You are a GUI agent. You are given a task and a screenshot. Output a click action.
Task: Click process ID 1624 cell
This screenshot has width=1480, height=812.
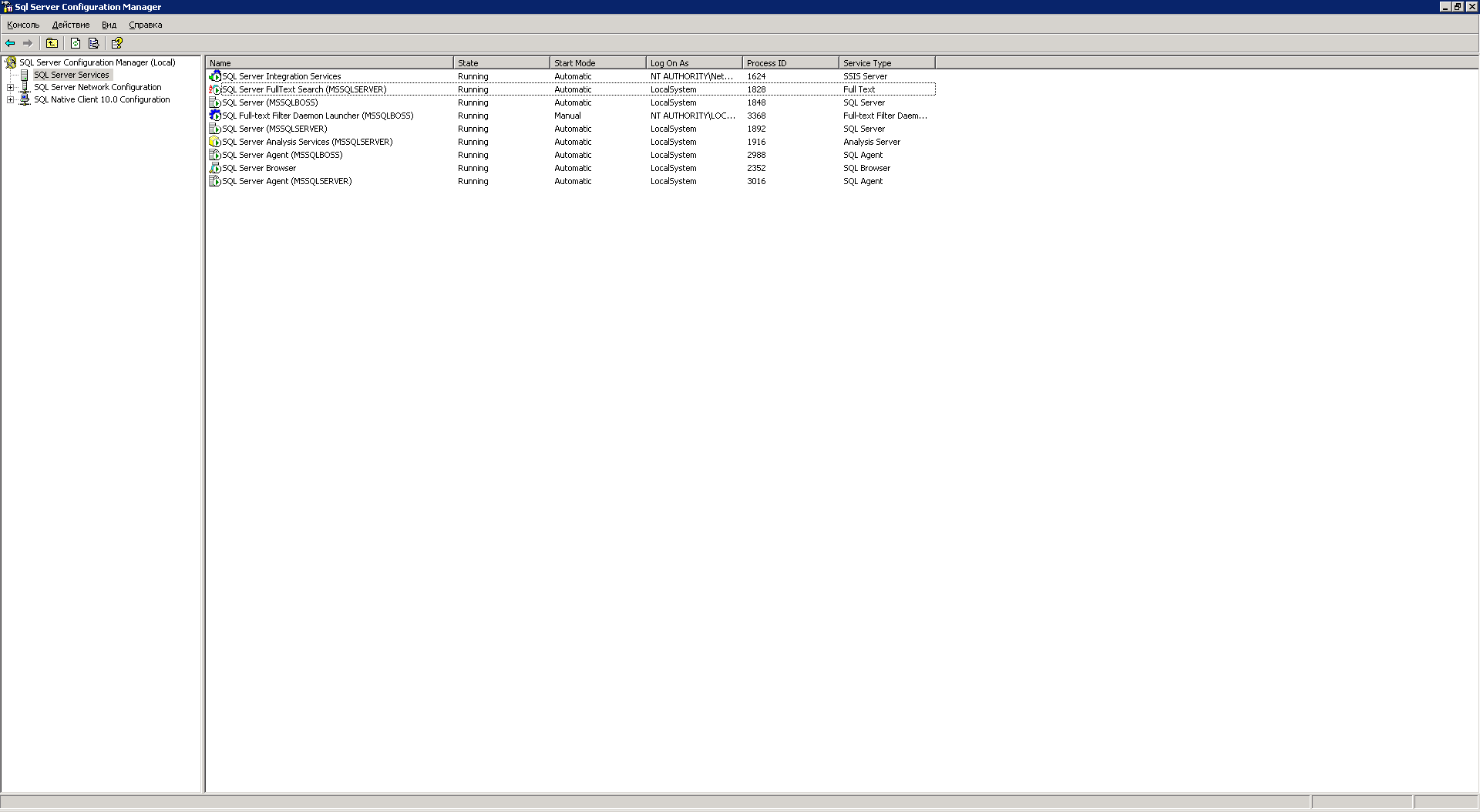(x=756, y=76)
